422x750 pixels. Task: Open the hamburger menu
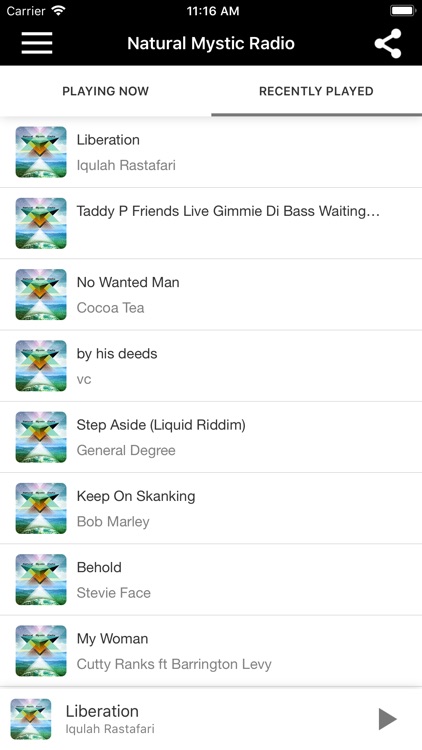point(37,43)
